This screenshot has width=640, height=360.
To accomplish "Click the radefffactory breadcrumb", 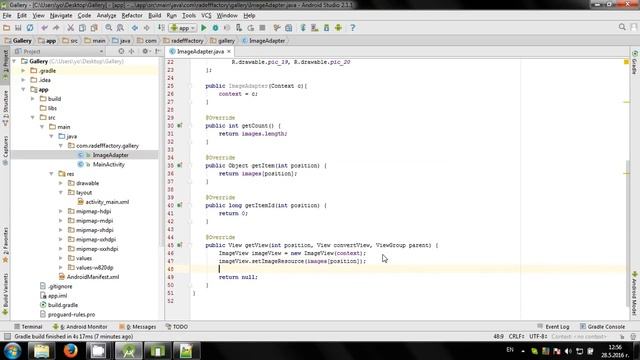I will pos(183,41).
